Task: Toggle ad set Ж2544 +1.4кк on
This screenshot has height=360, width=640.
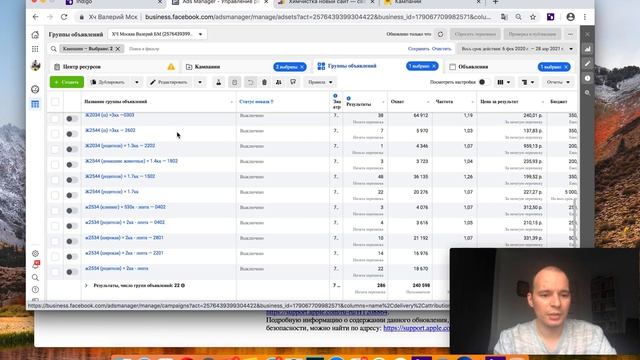Action: tap(72, 164)
